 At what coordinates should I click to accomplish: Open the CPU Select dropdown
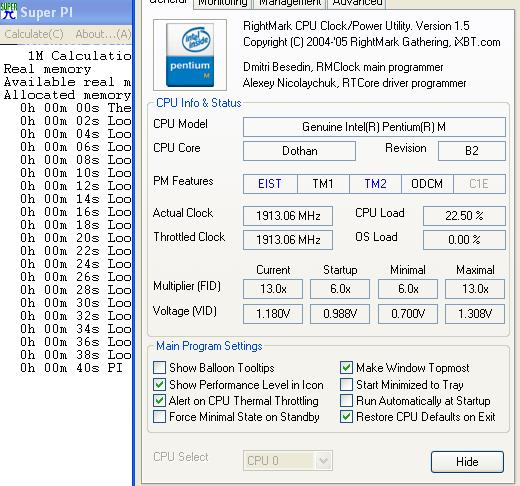coord(288,461)
